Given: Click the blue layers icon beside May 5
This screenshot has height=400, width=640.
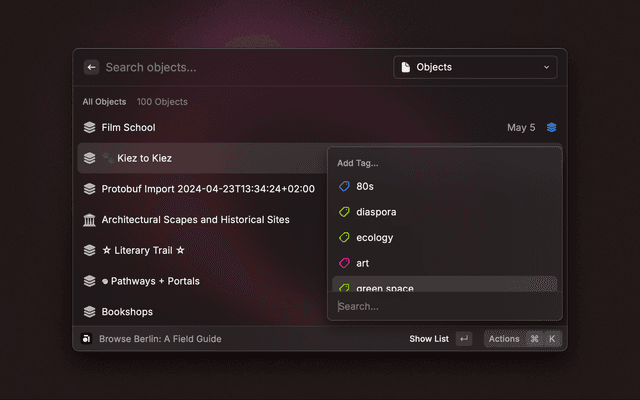Looking at the screenshot, I should (x=551, y=128).
